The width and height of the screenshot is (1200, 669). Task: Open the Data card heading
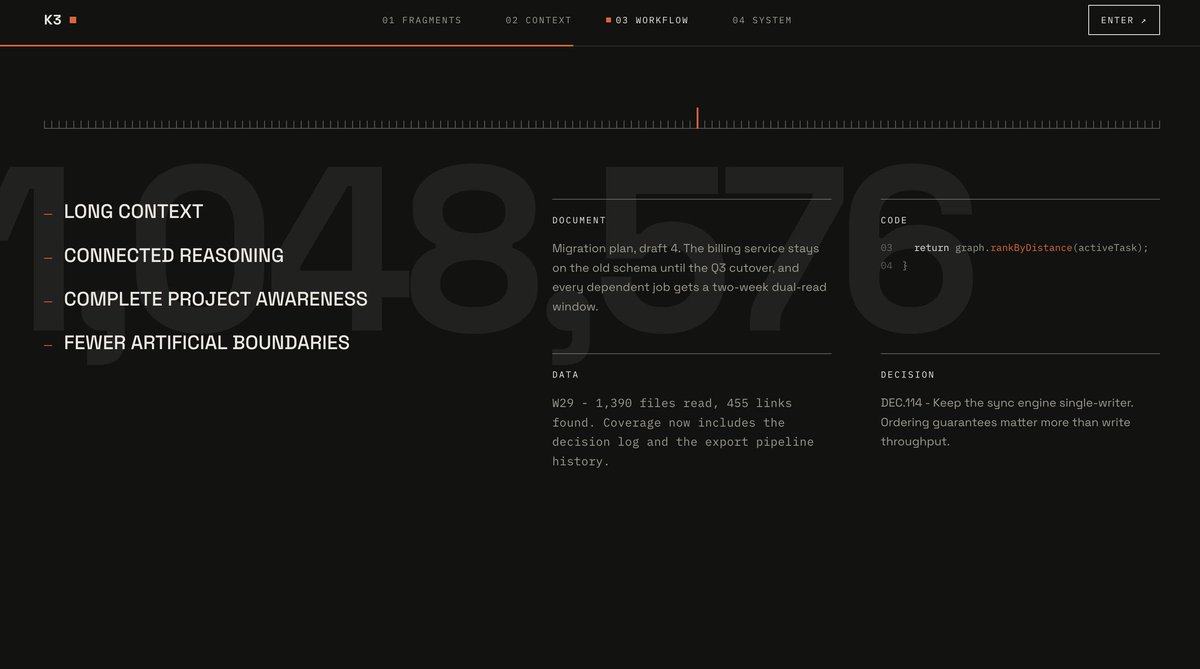point(565,375)
